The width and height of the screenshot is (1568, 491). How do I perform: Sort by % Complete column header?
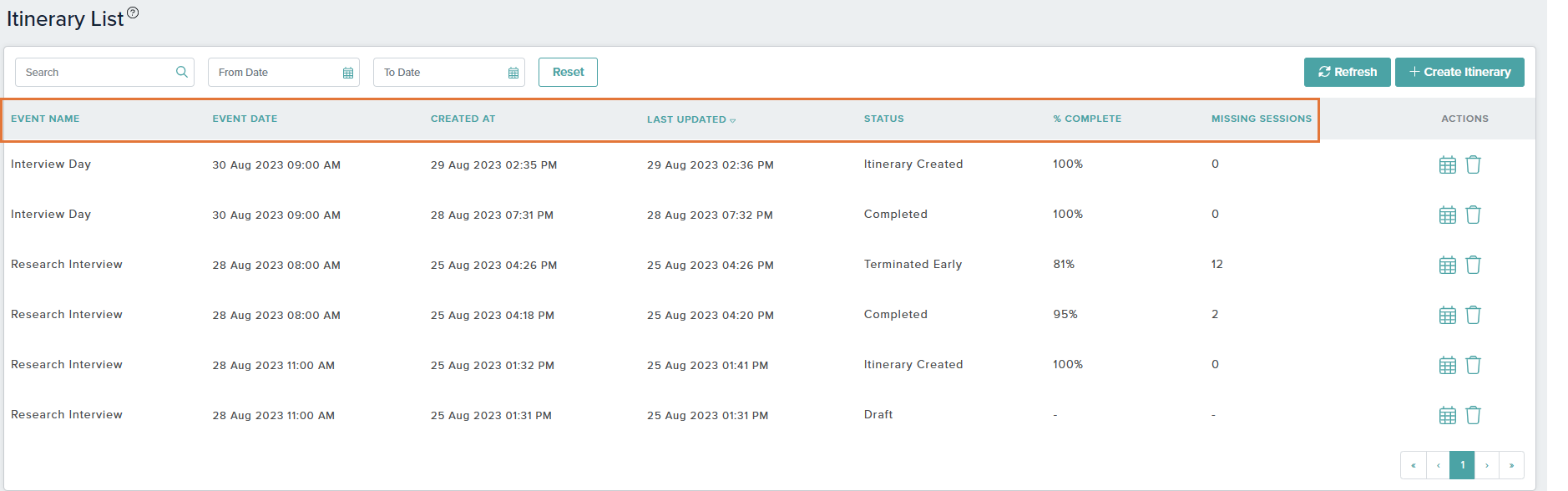pyautogui.click(x=1087, y=119)
